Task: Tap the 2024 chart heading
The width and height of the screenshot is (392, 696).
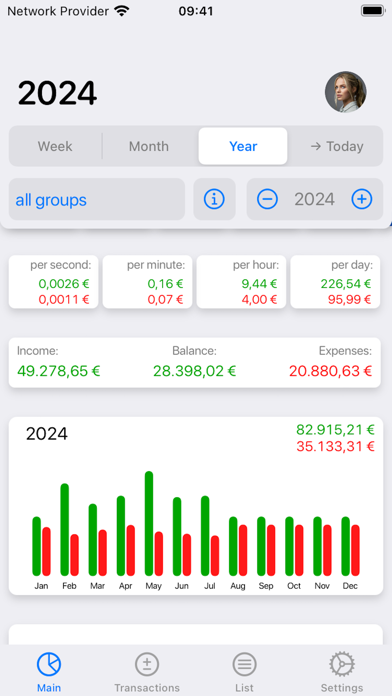Action: (x=47, y=434)
